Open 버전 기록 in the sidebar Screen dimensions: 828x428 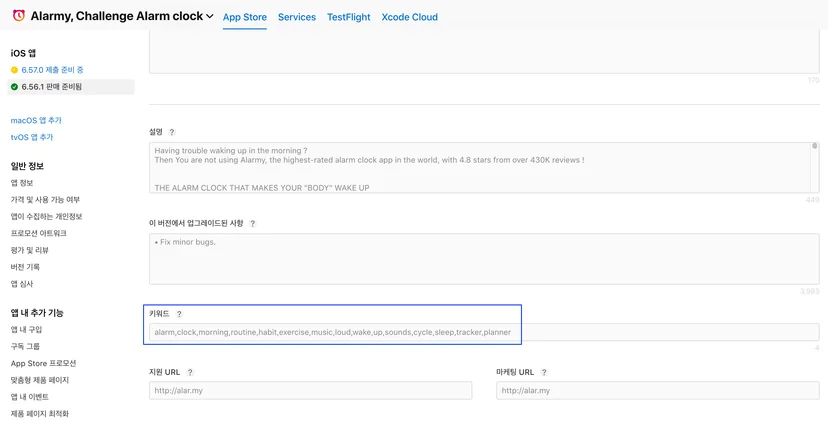coord(25,267)
